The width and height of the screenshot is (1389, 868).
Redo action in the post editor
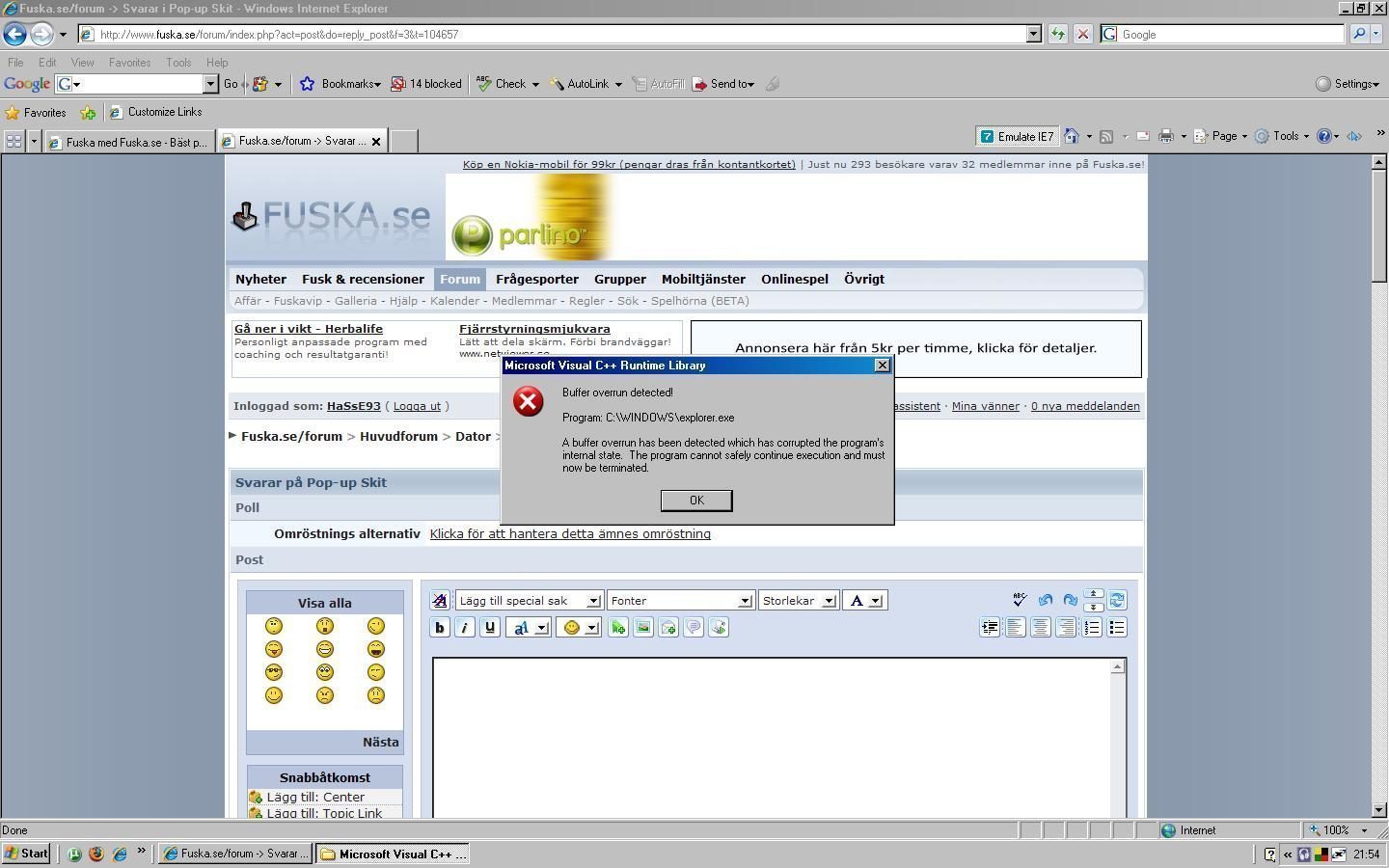coord(1070,600)
